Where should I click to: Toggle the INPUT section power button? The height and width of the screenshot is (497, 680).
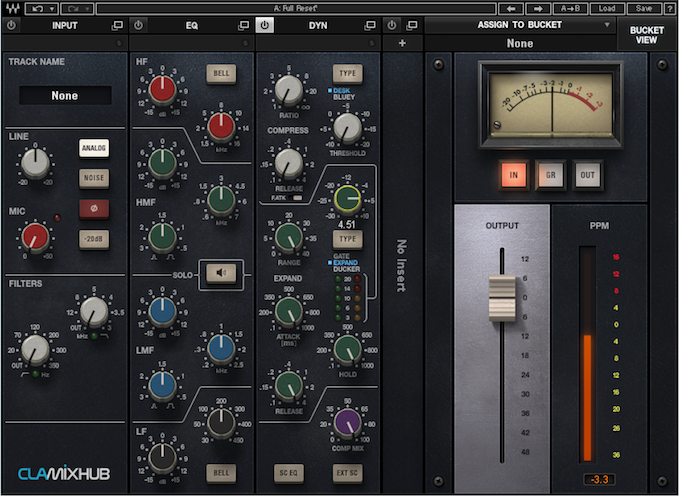(11, 25)
